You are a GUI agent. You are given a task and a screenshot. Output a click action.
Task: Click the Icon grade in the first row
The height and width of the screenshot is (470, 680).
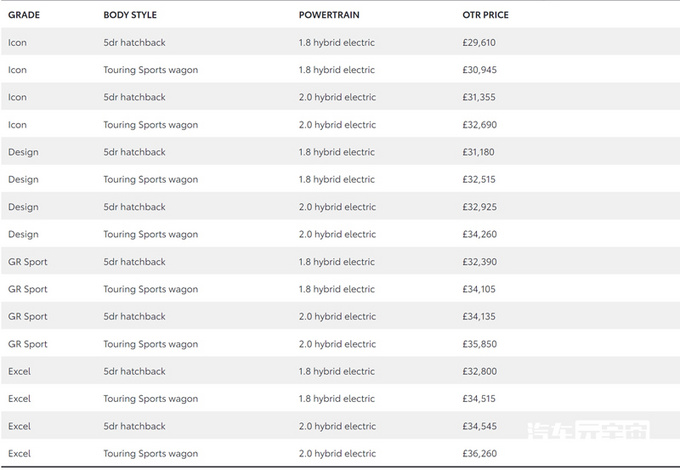point(18,43)
